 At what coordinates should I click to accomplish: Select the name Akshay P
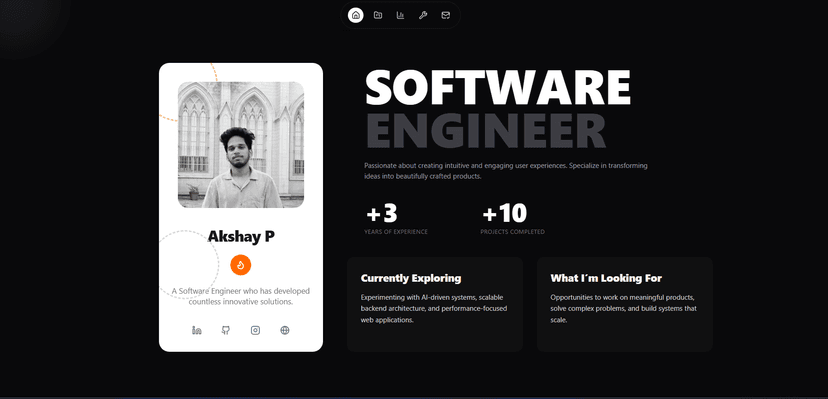[241, 236]
